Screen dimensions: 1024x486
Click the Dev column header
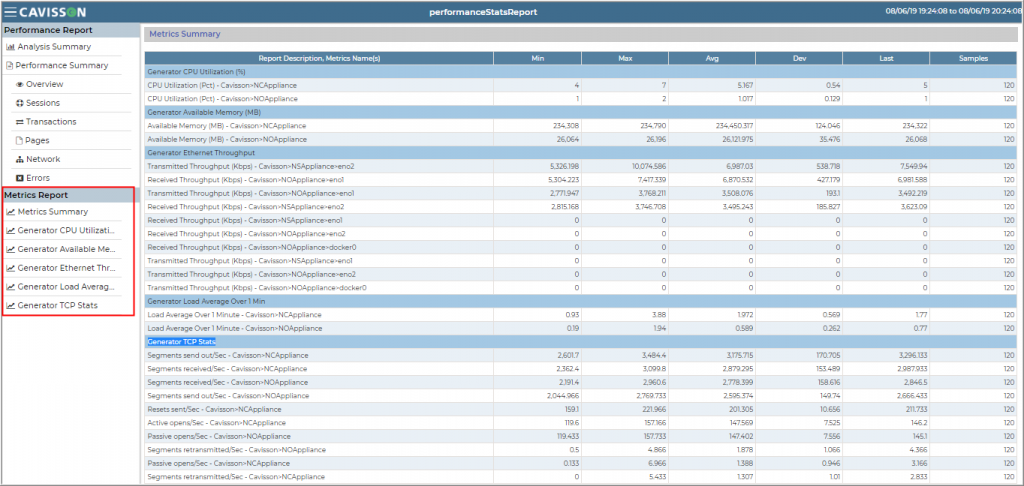click(799, 58)
